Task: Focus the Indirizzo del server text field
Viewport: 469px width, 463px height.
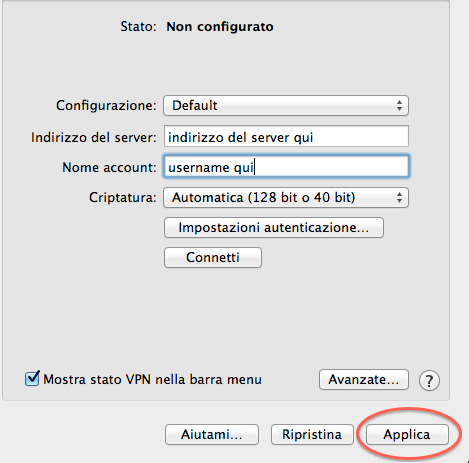Action: pos(286,136)
